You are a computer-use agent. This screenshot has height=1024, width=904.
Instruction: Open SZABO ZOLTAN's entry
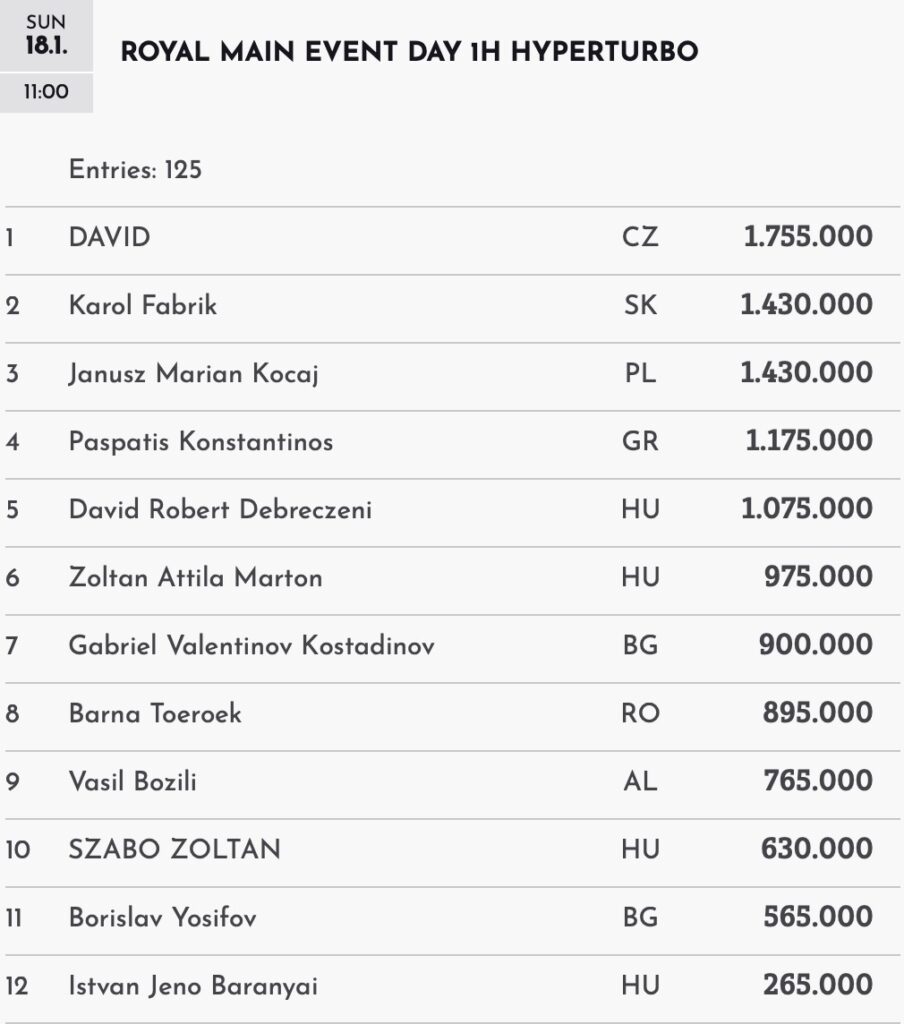pos(175,850)
